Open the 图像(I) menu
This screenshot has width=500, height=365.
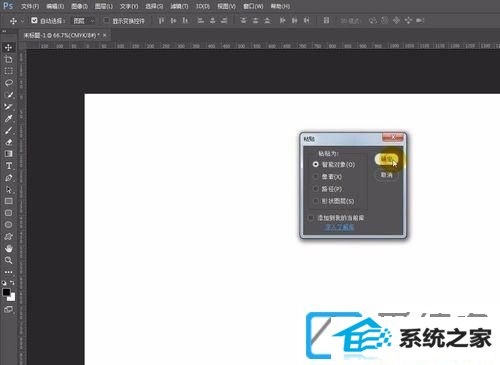coord(80,6)
